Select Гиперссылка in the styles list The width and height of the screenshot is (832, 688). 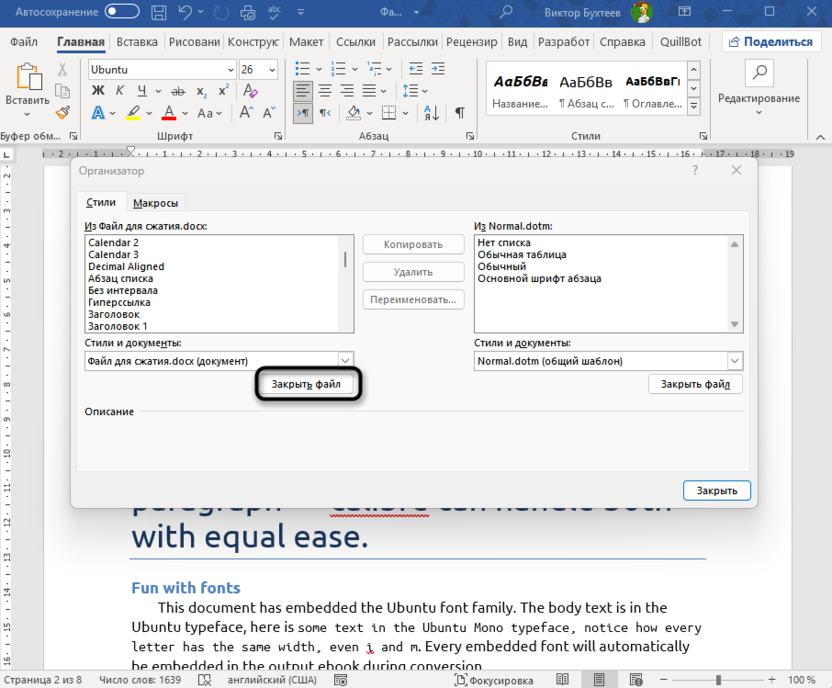[x=120, y=302]
